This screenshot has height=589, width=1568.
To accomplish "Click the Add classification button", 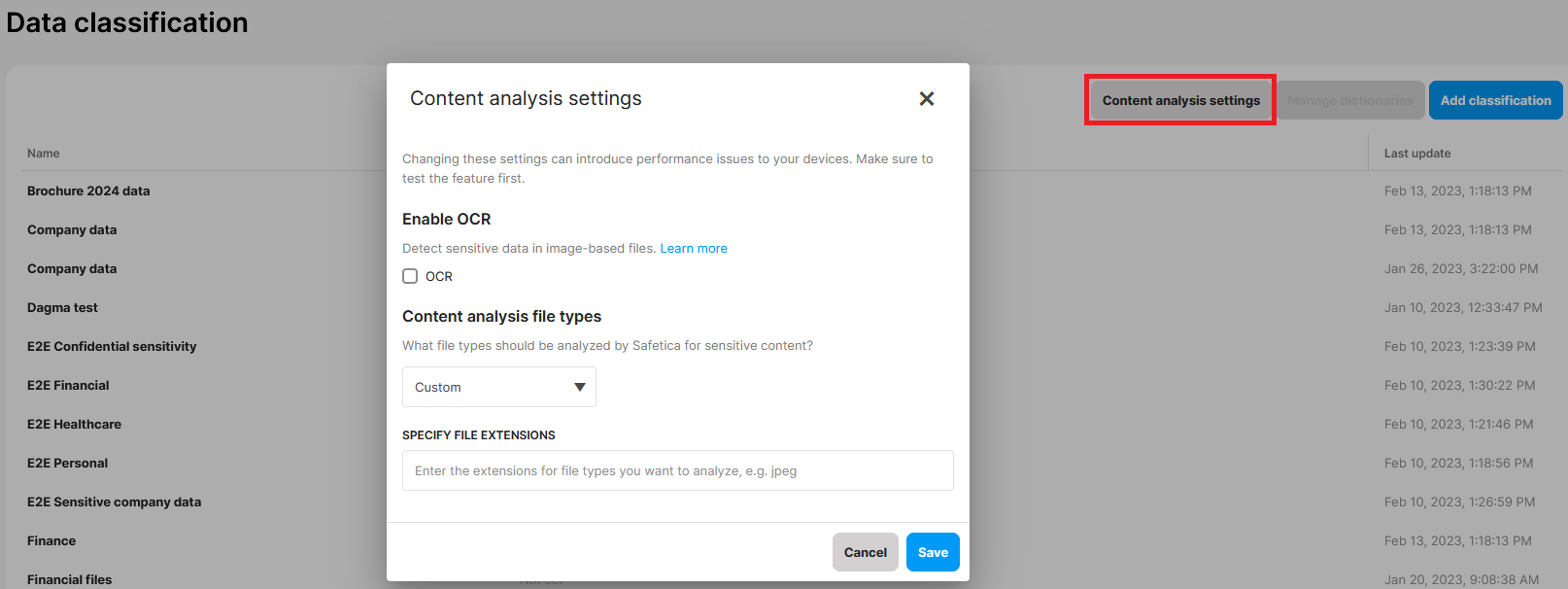I will [1495, 100].
